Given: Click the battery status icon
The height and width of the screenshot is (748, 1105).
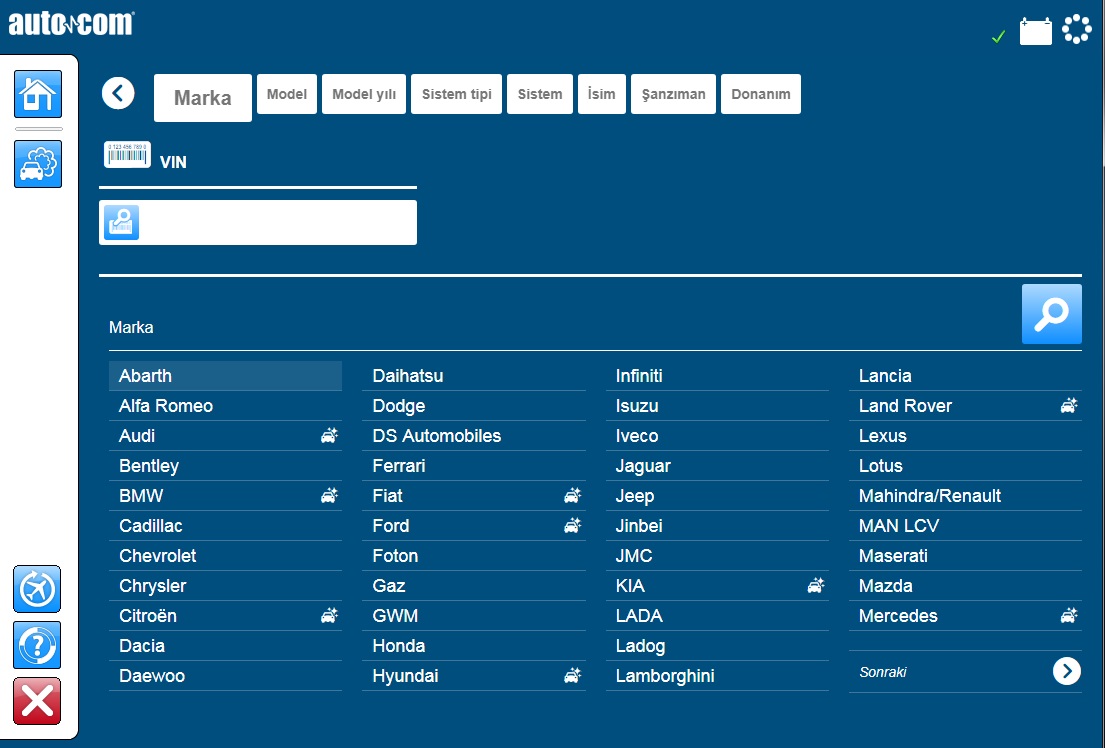Looking at the screenshot, I should pyautogui.click(x=1036, y=32).
